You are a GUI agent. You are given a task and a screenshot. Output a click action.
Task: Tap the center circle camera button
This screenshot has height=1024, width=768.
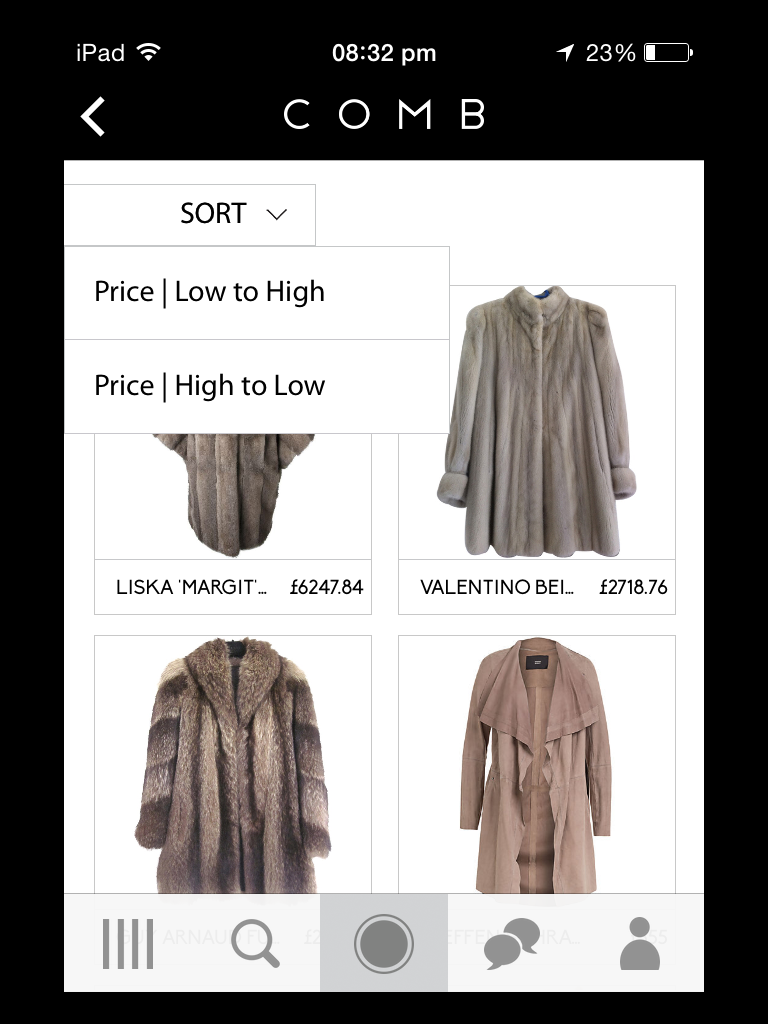(384, 943)
